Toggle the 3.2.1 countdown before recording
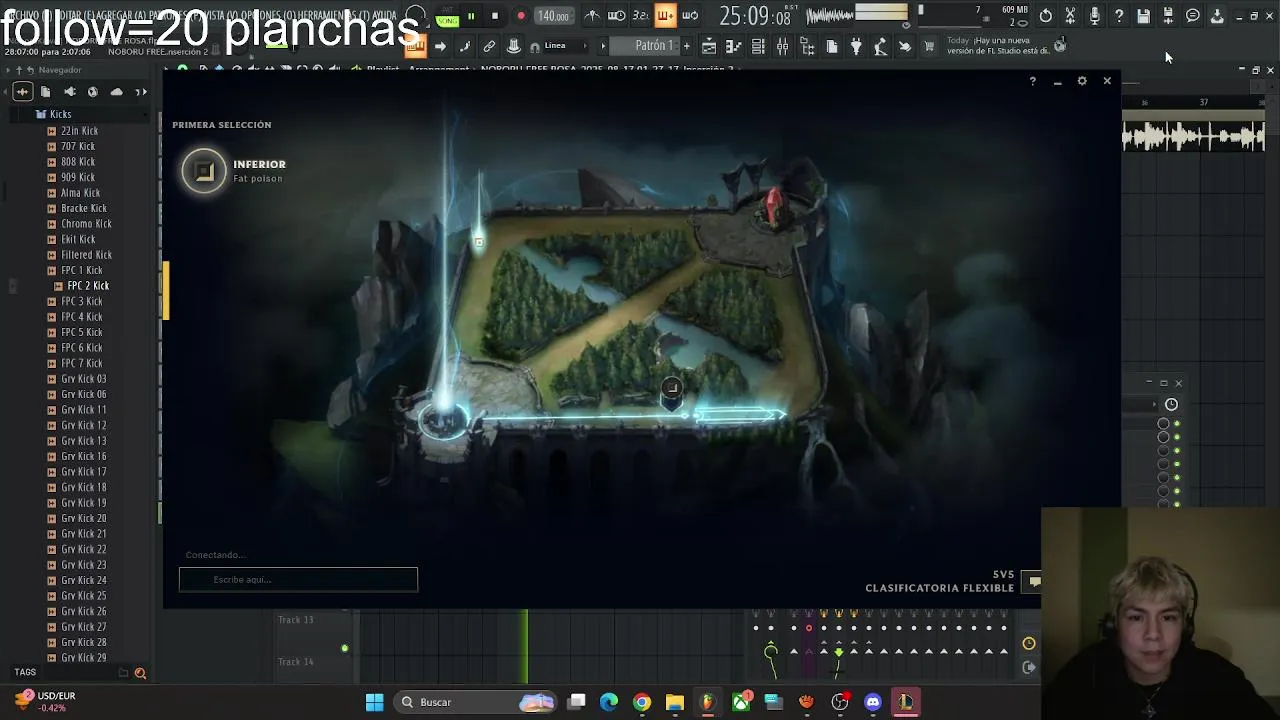This screenshot has height=720, width=1280. pos(641,16)
